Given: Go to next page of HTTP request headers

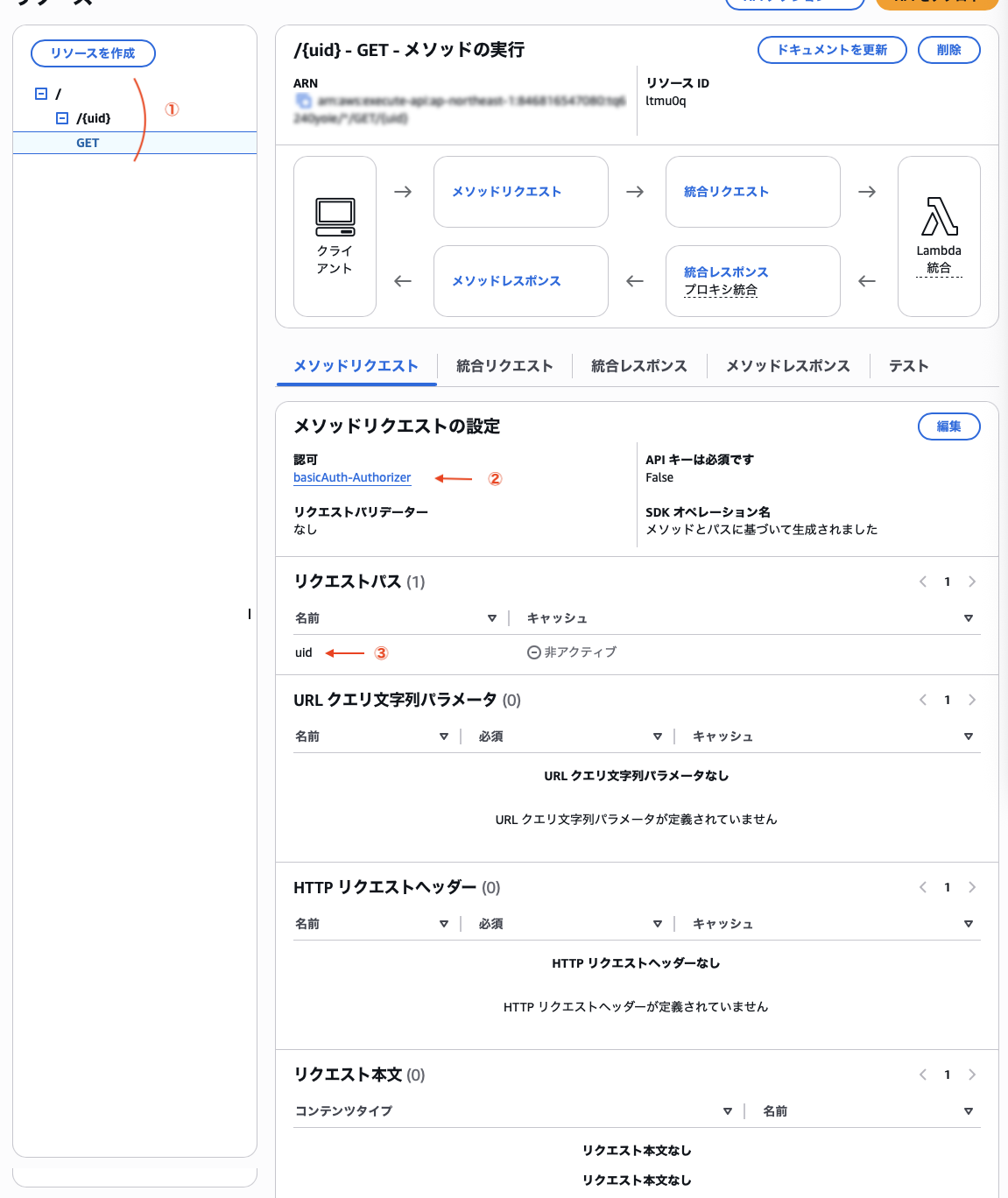Looking at the screenshot, I should [972, 887].
